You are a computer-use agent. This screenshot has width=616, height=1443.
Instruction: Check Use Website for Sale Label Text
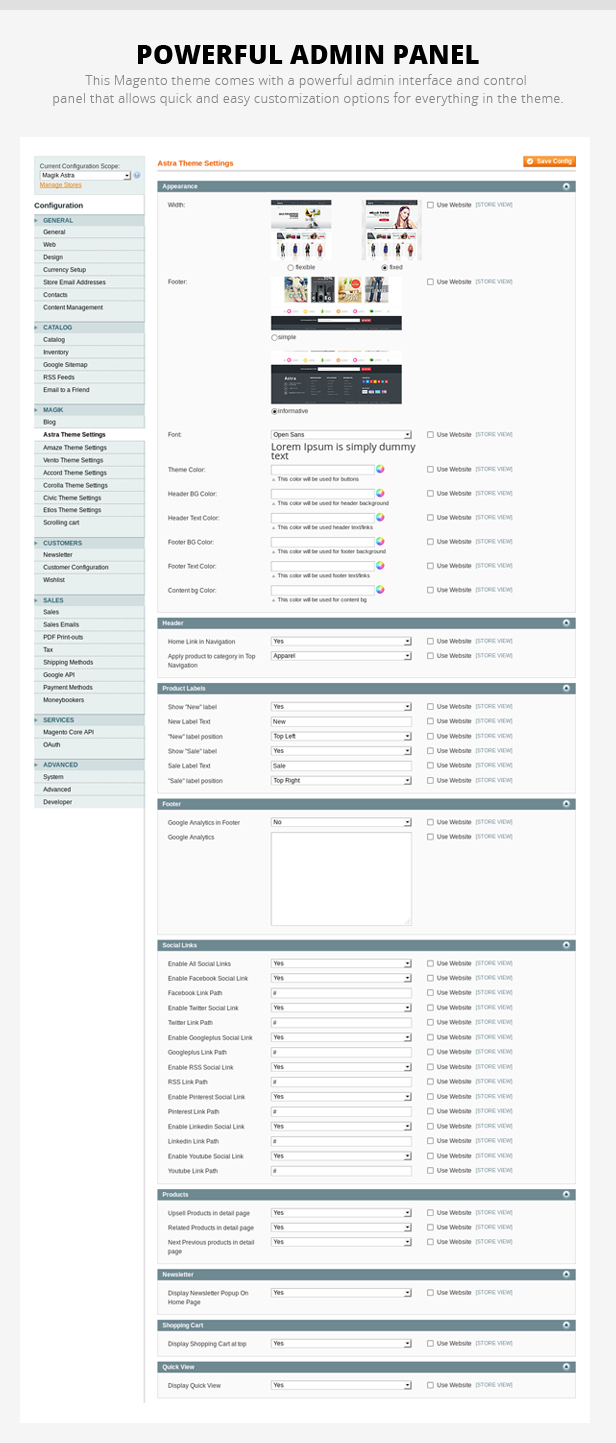tap(431, 765)
